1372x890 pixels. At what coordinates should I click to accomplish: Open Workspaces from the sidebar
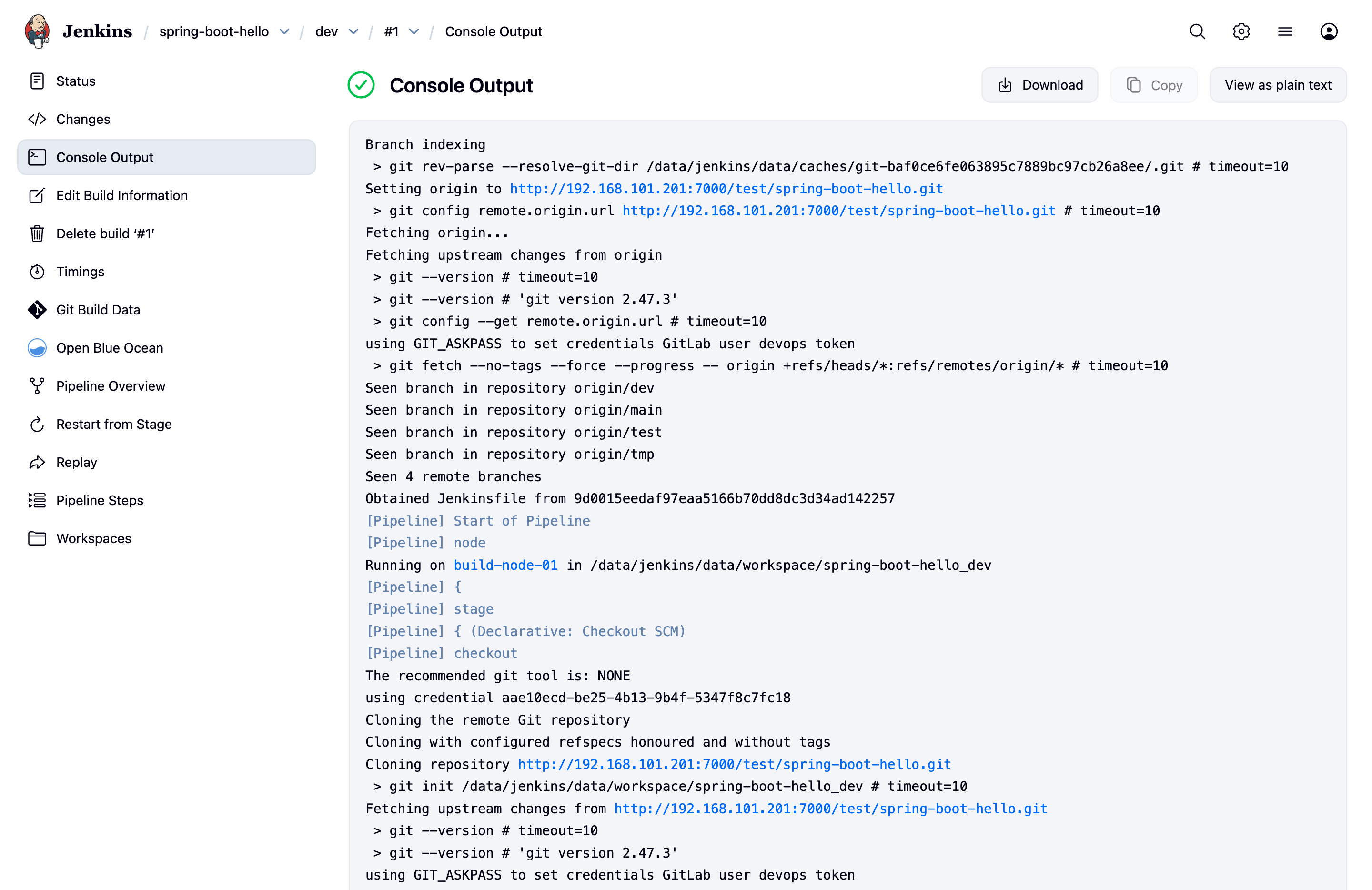[x=93, y=538]
